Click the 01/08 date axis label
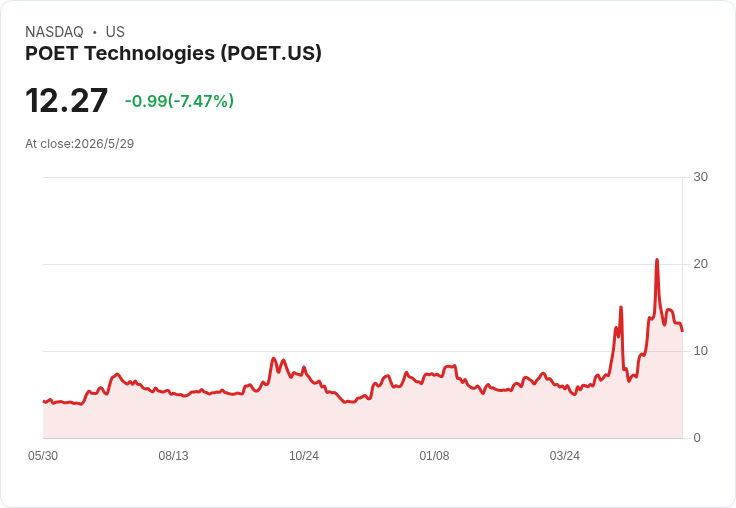This screenshot has width=736, height=508. pos(434,456)
